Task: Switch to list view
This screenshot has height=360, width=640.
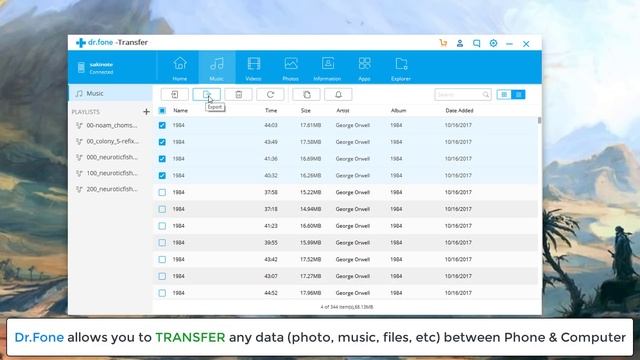Action: 518,95
